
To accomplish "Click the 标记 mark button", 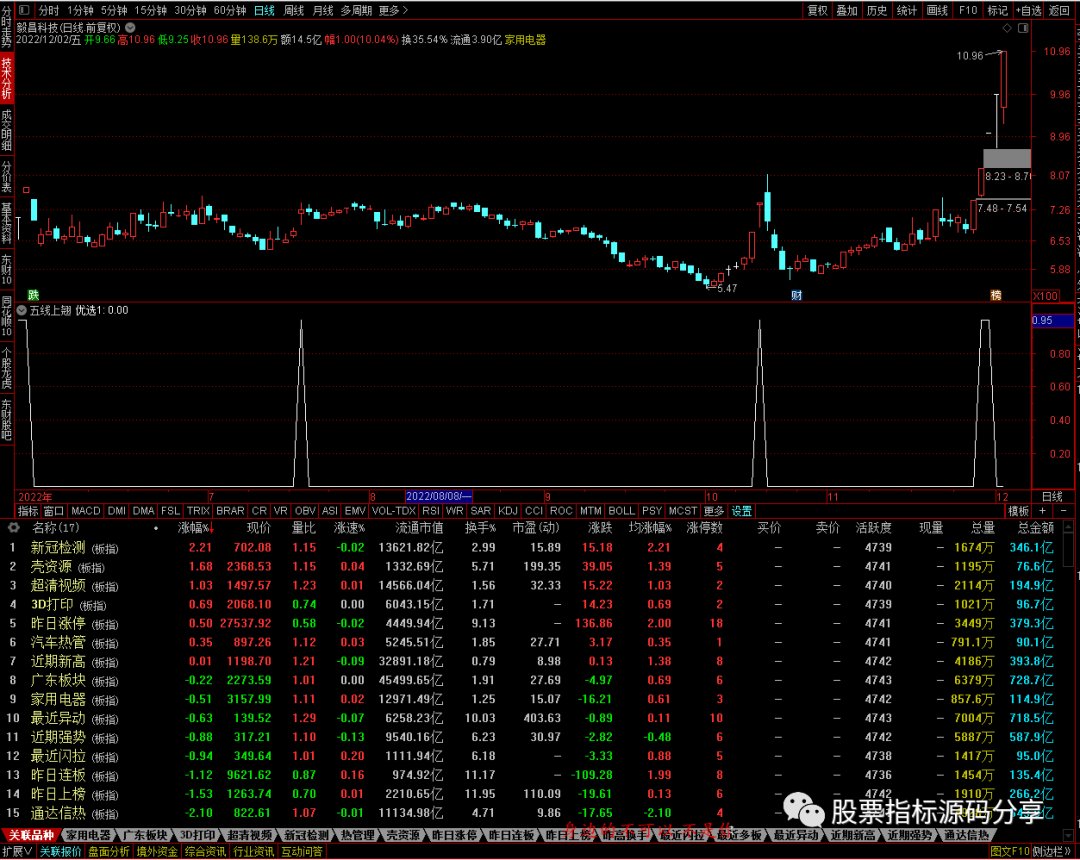I will (x=997, y=10).
